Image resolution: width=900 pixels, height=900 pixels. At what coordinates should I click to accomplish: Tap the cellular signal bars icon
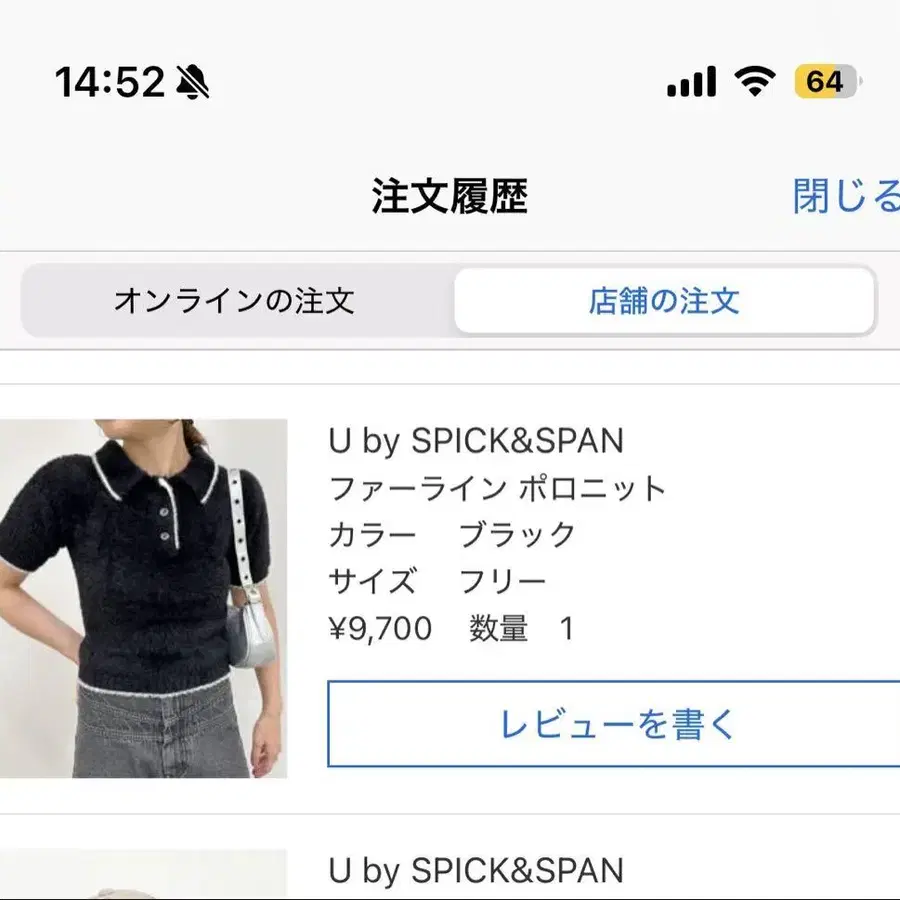pos(692,82)
